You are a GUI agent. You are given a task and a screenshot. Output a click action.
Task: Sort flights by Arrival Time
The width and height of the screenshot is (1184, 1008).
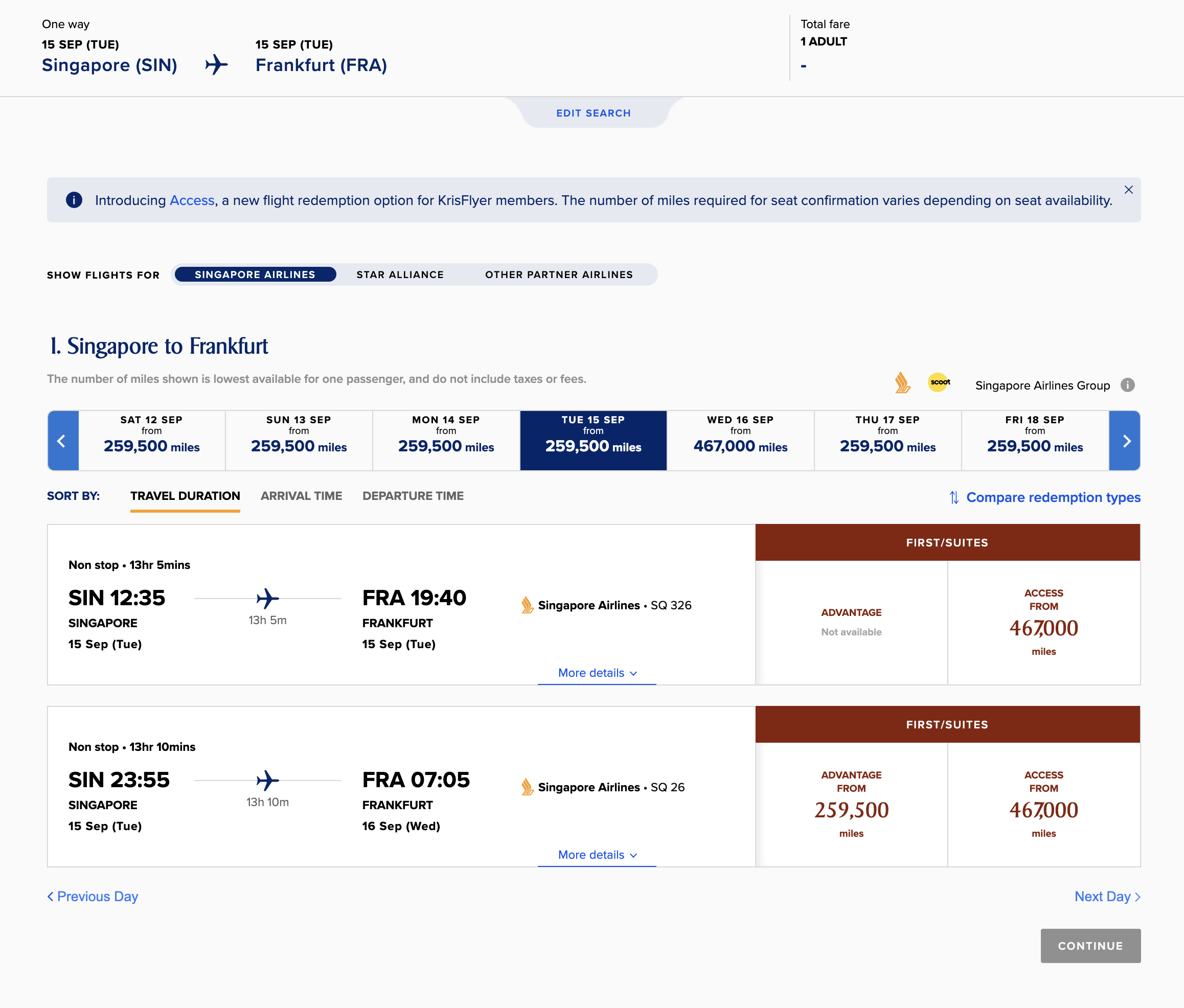click(x=301, y=496)
